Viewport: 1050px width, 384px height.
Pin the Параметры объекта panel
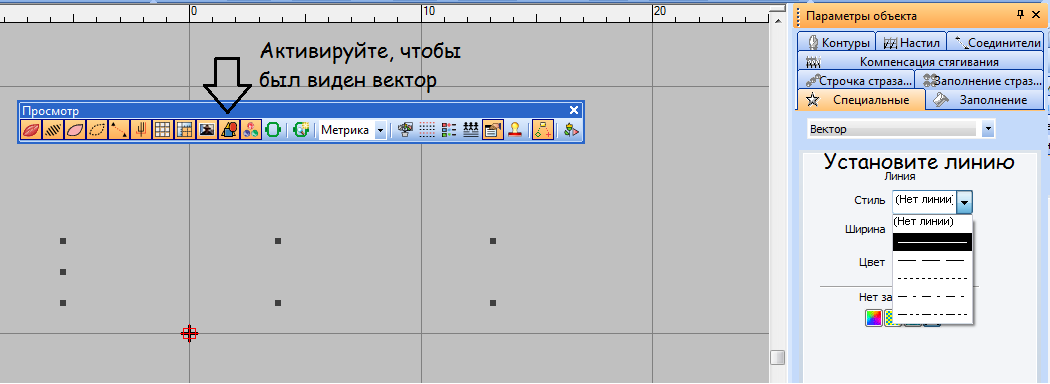coord(1021,15)
